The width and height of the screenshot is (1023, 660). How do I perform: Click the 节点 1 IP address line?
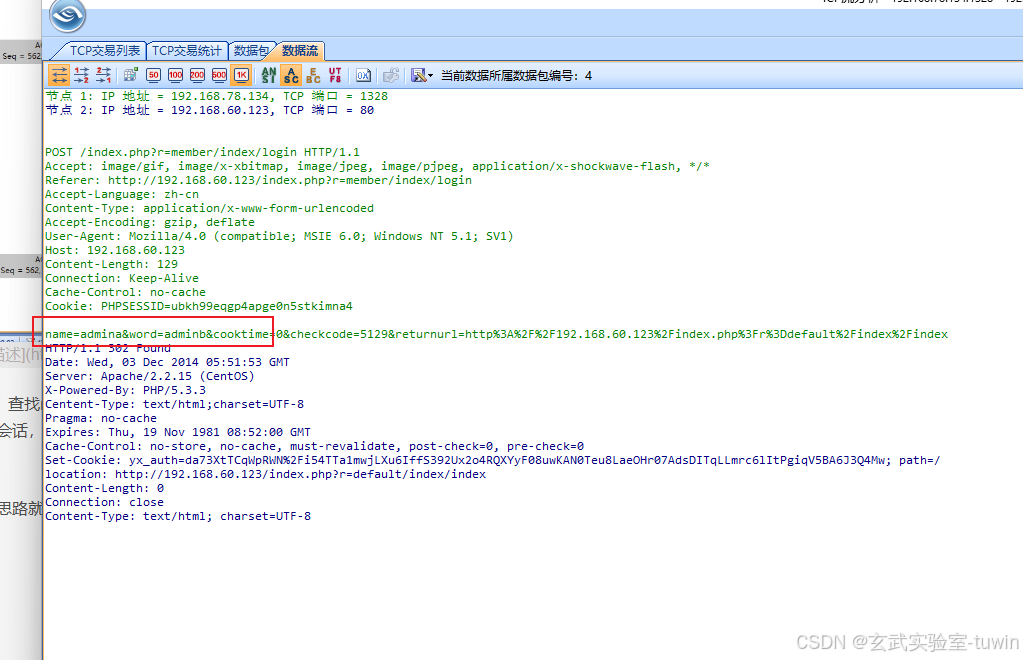(x=217, y=96)
